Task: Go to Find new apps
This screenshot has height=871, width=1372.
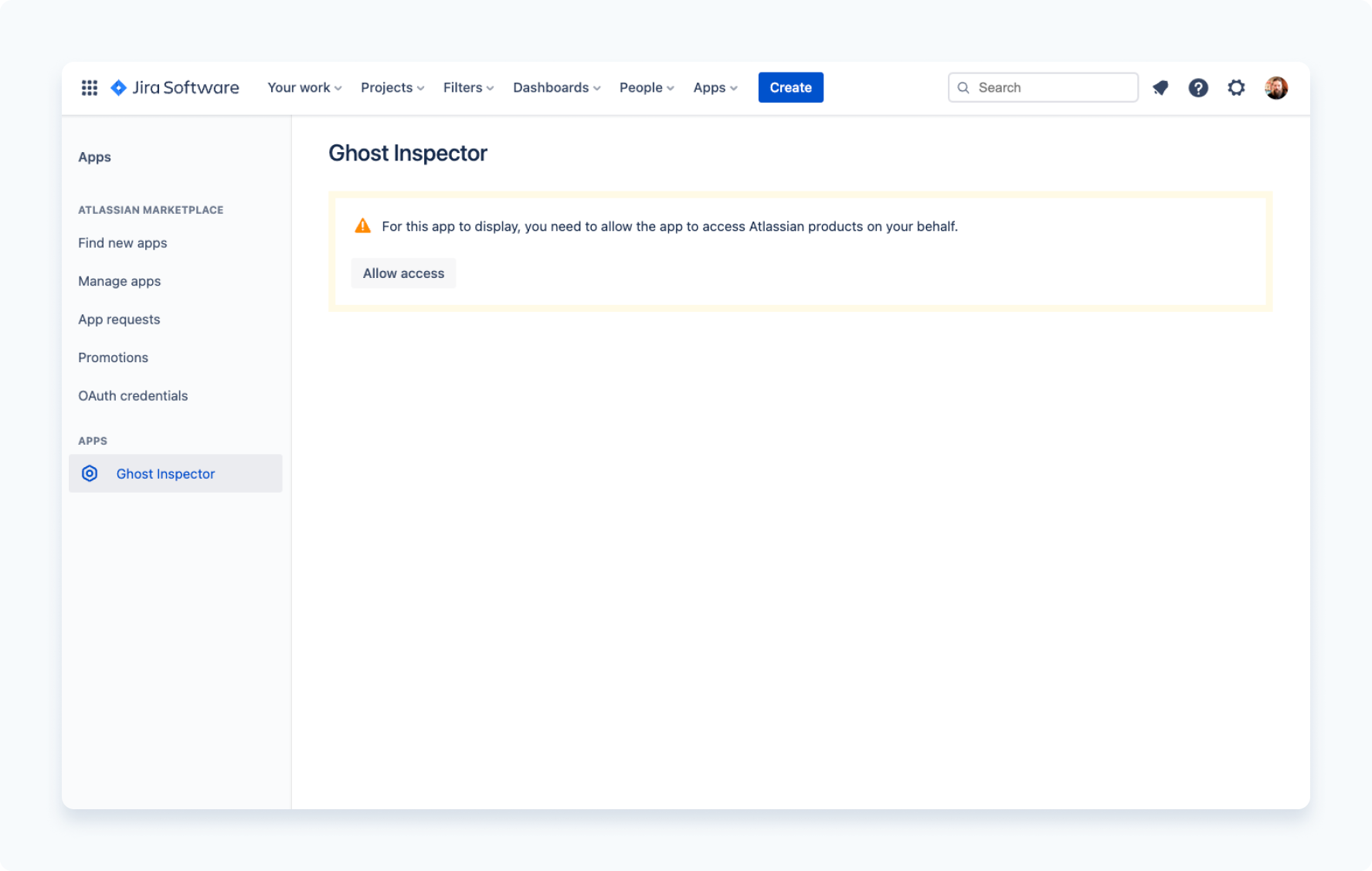Action: (x=123, y=243)
